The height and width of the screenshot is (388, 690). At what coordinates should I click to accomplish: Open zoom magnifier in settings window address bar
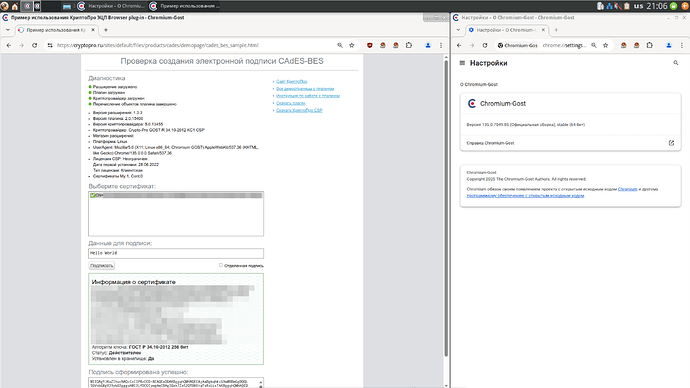pos(594,45)
